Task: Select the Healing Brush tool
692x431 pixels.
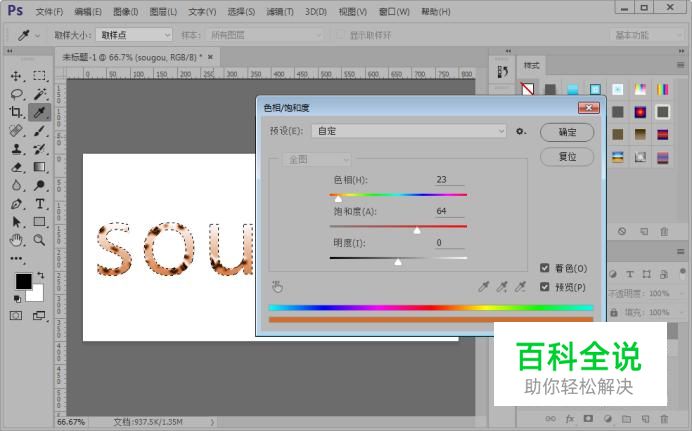Action: (x=16, y=131)
